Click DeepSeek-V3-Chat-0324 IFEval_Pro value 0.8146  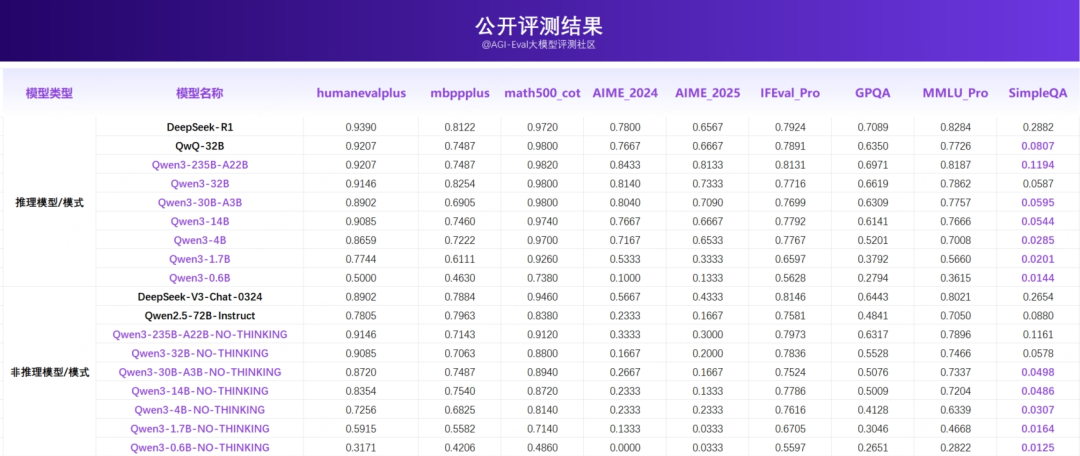click(x=790, y=297)
